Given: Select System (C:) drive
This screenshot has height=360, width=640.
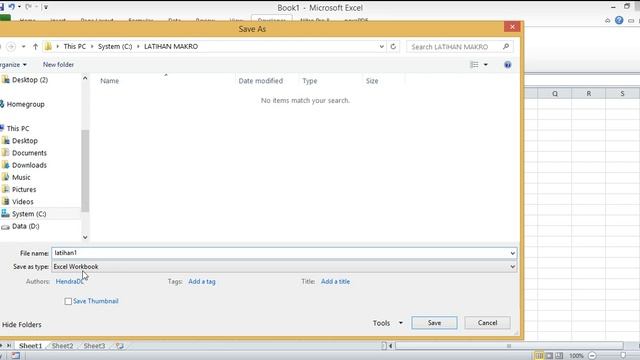Looking at the screenshot, I should point(29,214).
